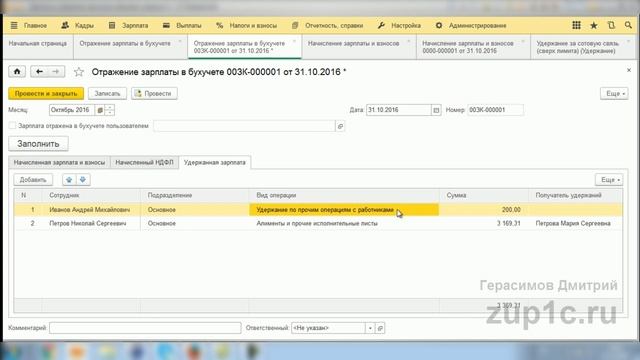
Task: Expand the table 'Еще' menu
Action: tap(609, 180)
